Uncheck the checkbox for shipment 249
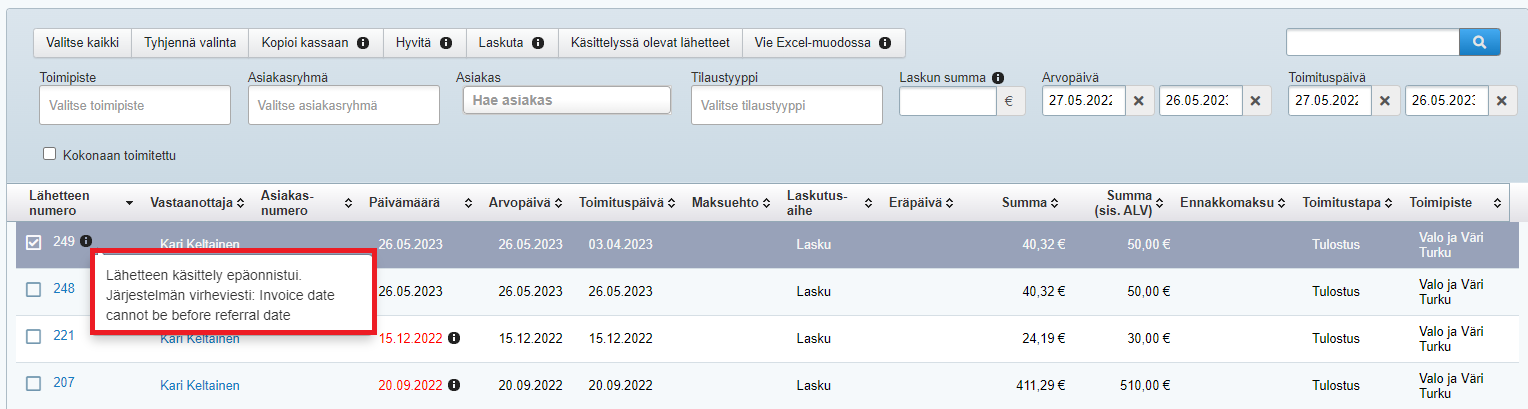The image size is (1528, 409). [34, 242]
